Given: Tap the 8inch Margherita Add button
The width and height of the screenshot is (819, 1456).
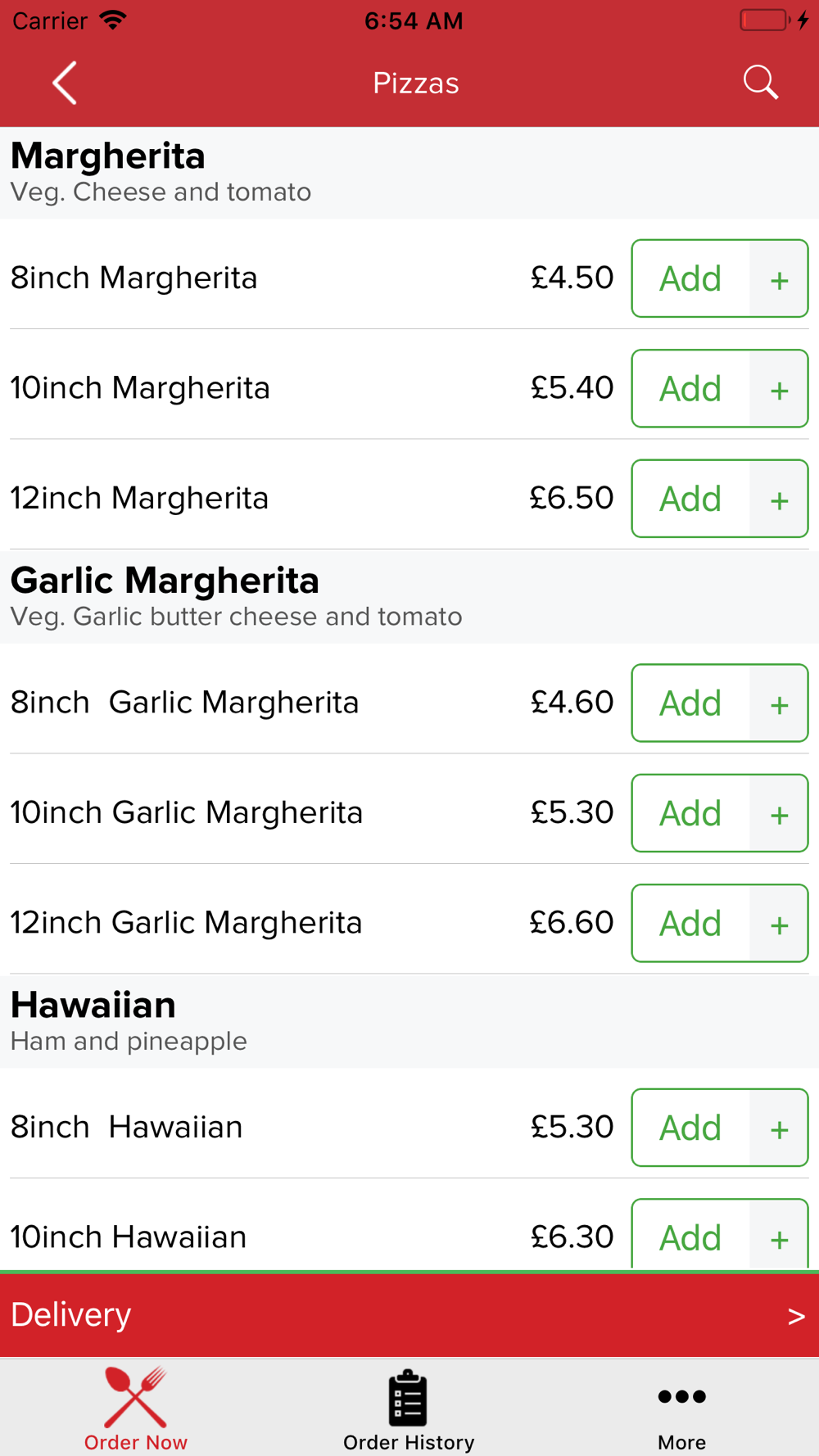Looking at the screenshot, I should point(690,279).
